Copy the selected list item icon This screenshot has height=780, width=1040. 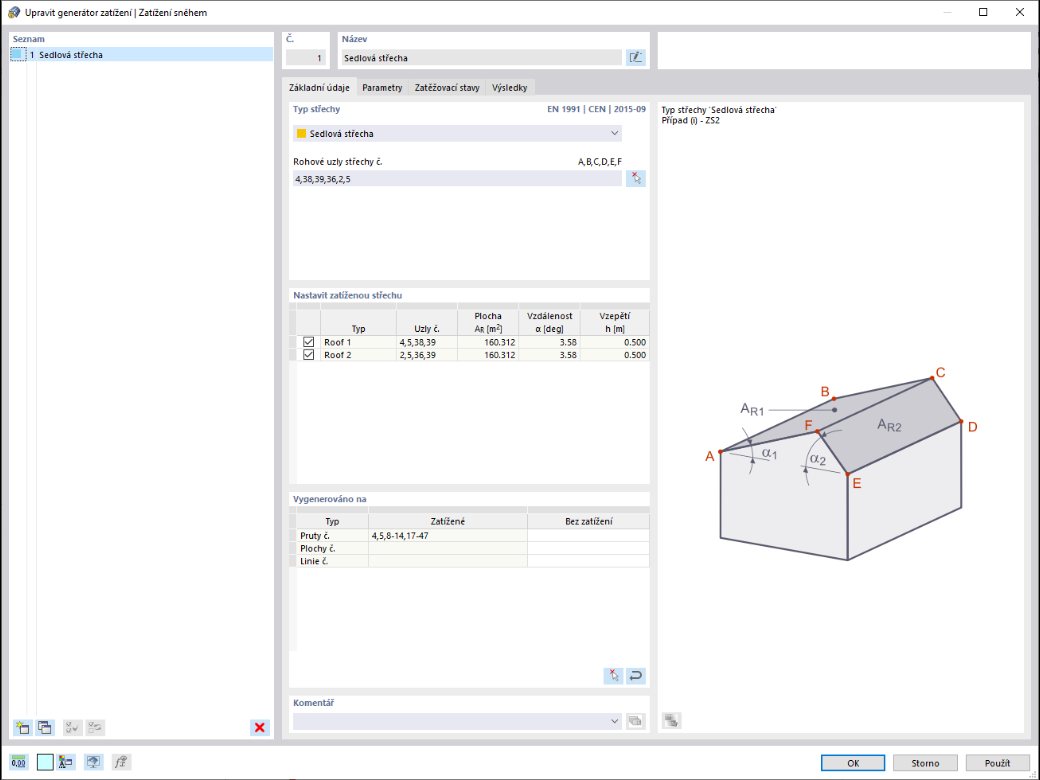[x=45, y=728]
